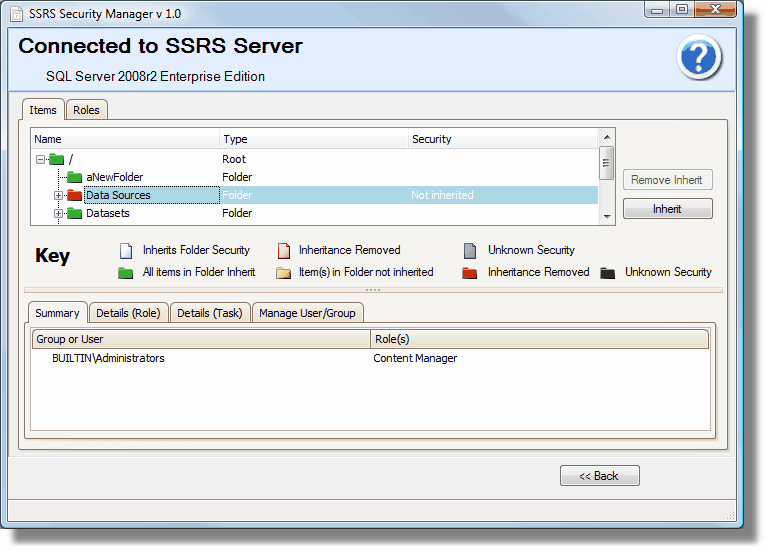Expand the Datasets folder node
765x550 pixels.
click(58, 213)
